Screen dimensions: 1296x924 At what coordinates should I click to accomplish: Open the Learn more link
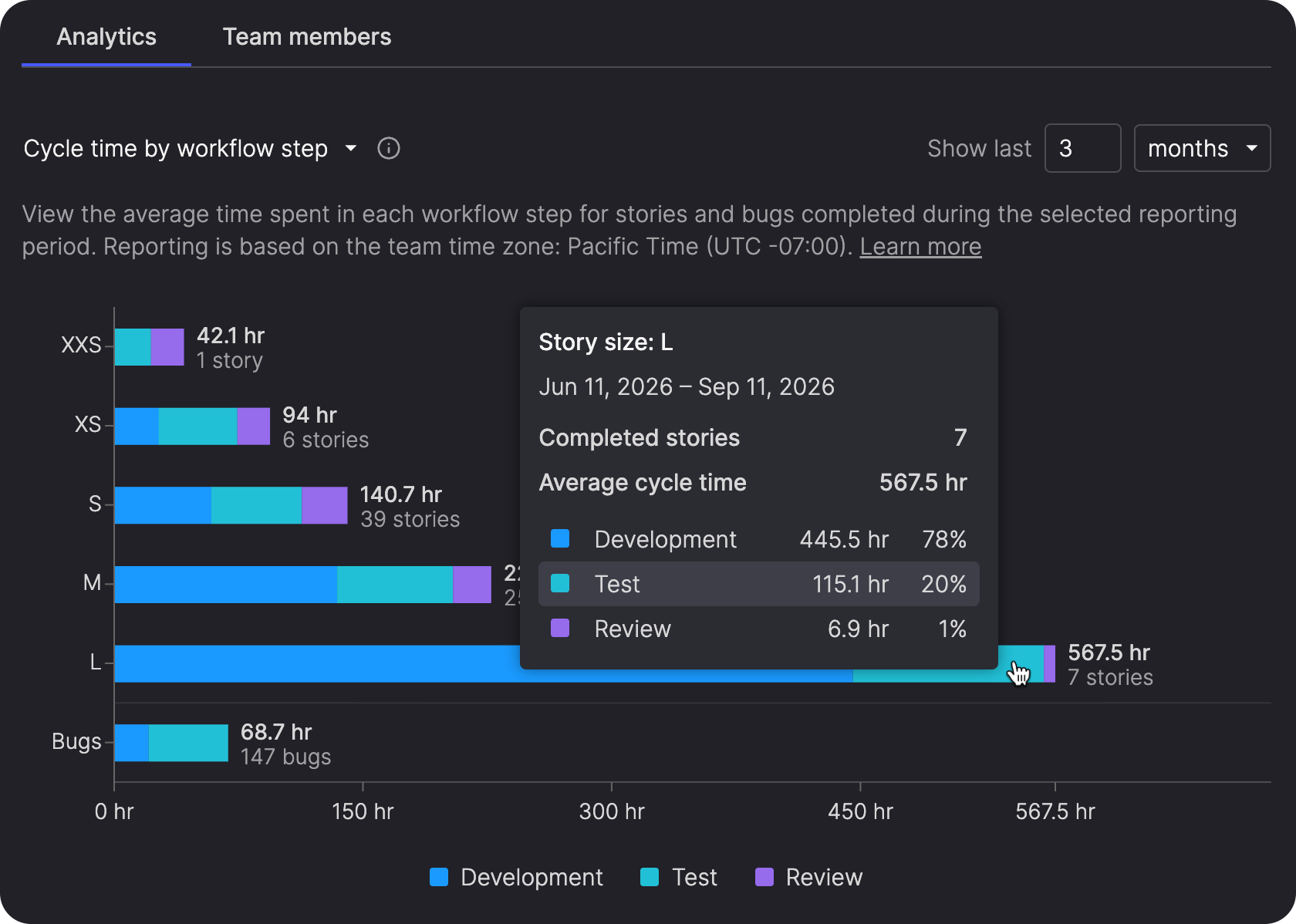(x=920, y=247)
